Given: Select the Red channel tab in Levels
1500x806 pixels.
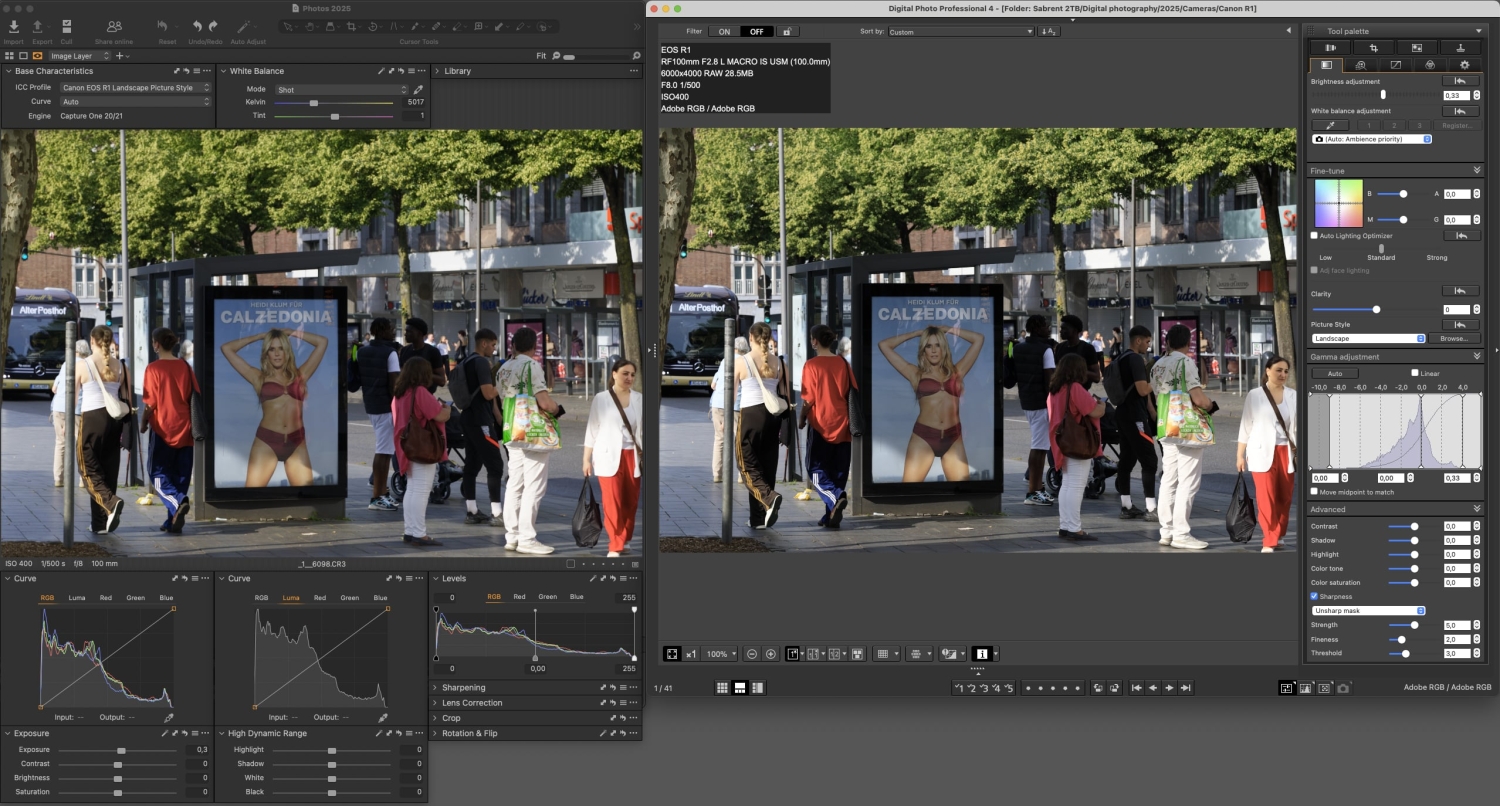Looking at the screenshot, I should (x=519, y=597).
